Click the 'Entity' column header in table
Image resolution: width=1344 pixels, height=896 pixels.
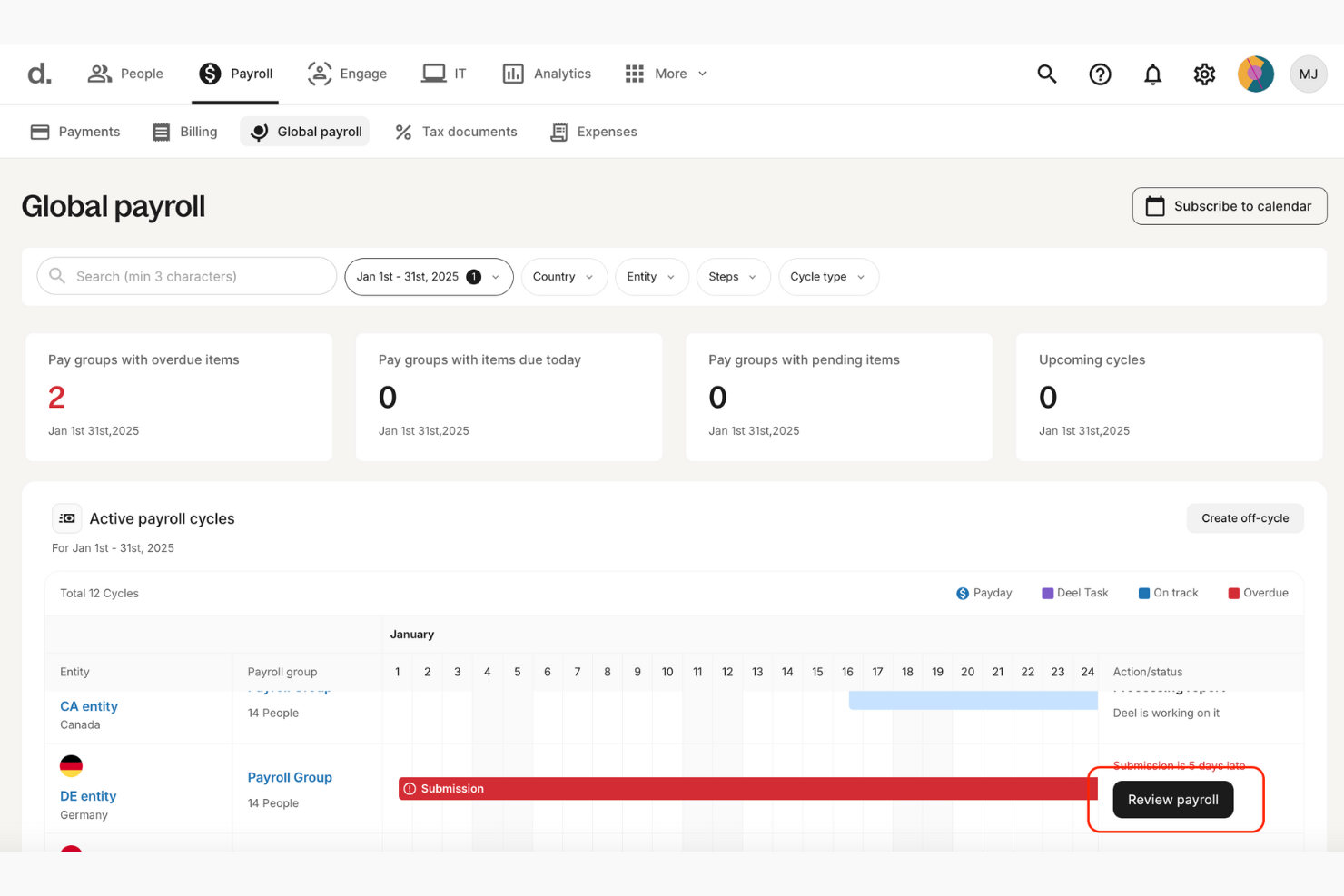74,672
